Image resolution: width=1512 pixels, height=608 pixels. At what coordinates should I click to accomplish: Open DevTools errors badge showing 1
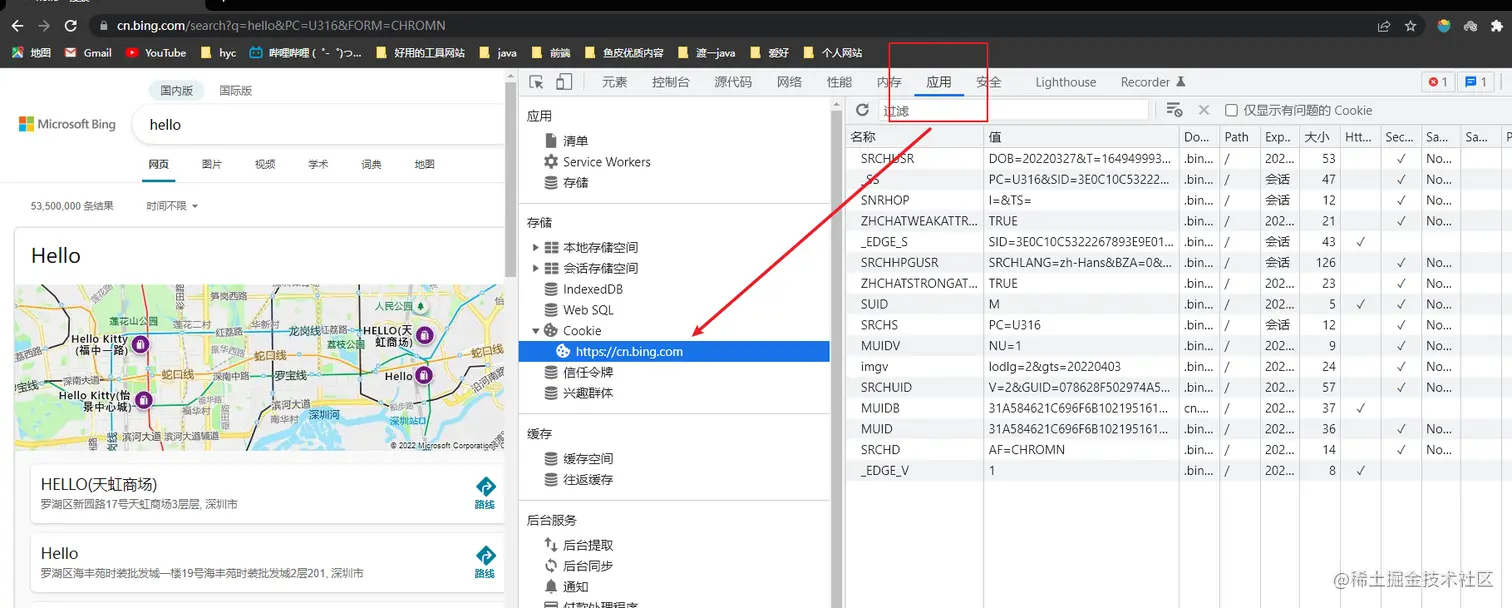click(1437, 82)
